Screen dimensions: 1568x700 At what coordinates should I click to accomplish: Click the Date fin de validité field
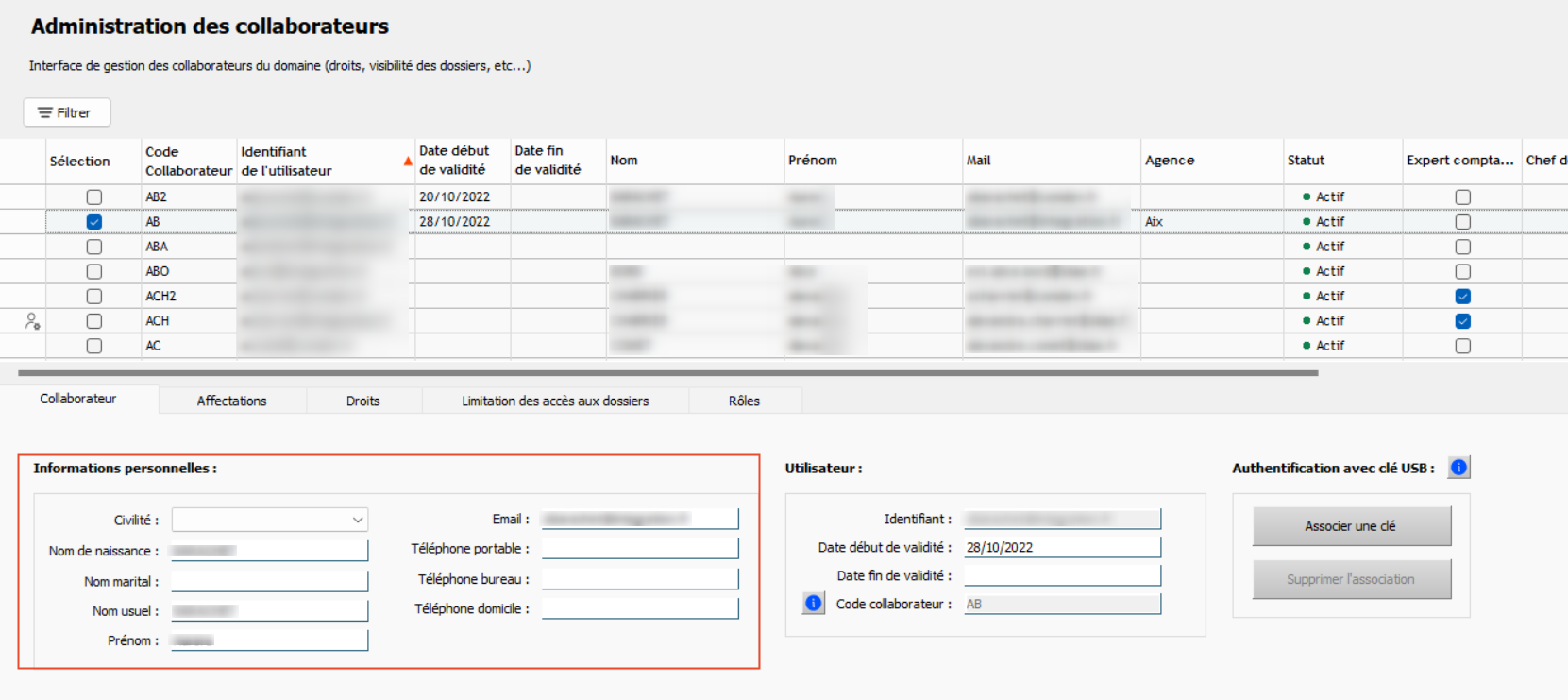click(1061, 575)
